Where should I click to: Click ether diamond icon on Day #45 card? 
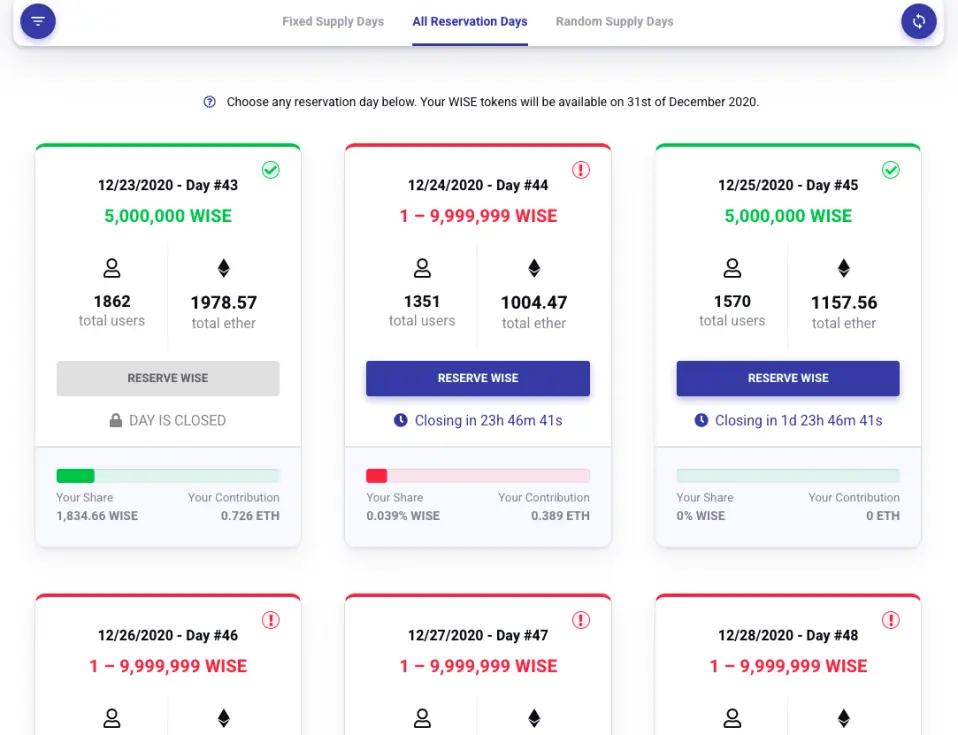tap(844, 268)
